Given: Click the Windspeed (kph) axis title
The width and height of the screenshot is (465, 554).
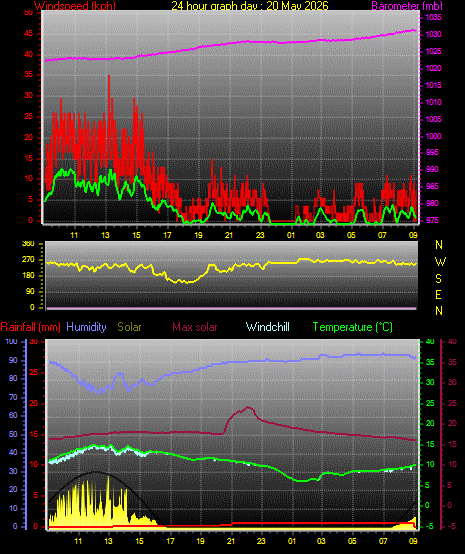Looking at the screenshot, I should coord(75,6).
